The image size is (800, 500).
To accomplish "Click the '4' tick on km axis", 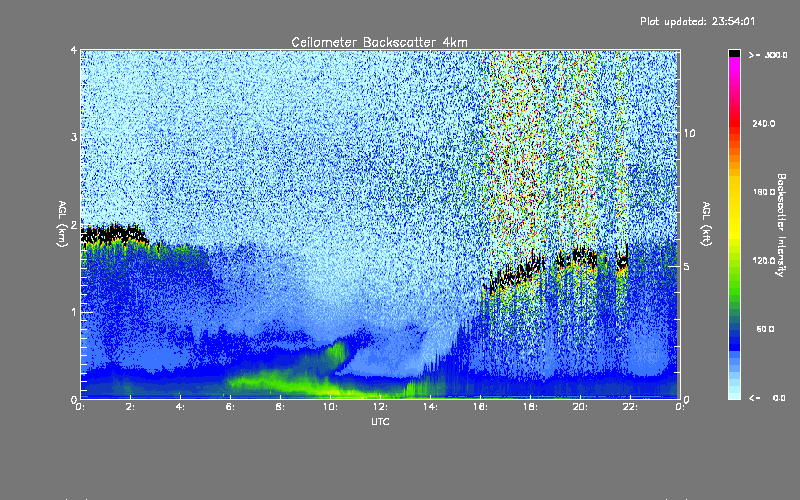I will (74, 51).
